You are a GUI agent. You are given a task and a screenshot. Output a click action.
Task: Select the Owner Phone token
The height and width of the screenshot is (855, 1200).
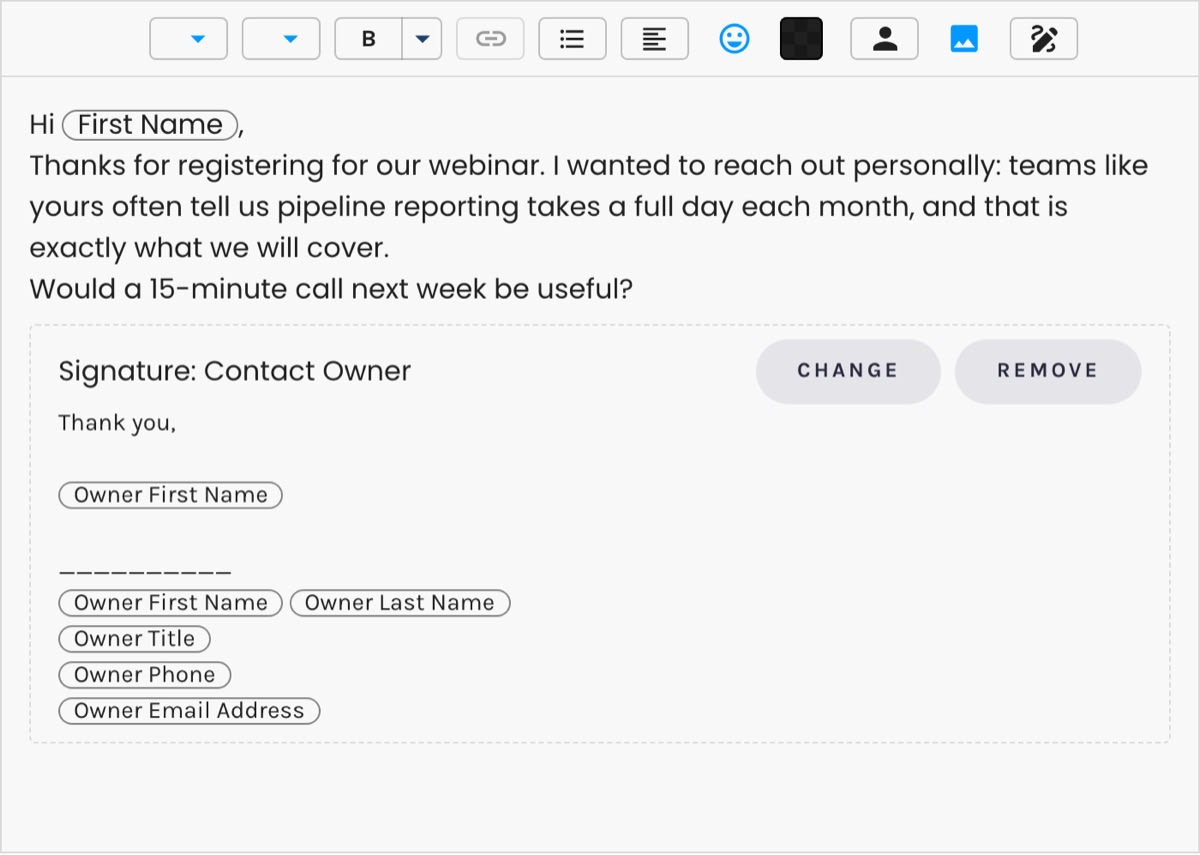[145, 675]
